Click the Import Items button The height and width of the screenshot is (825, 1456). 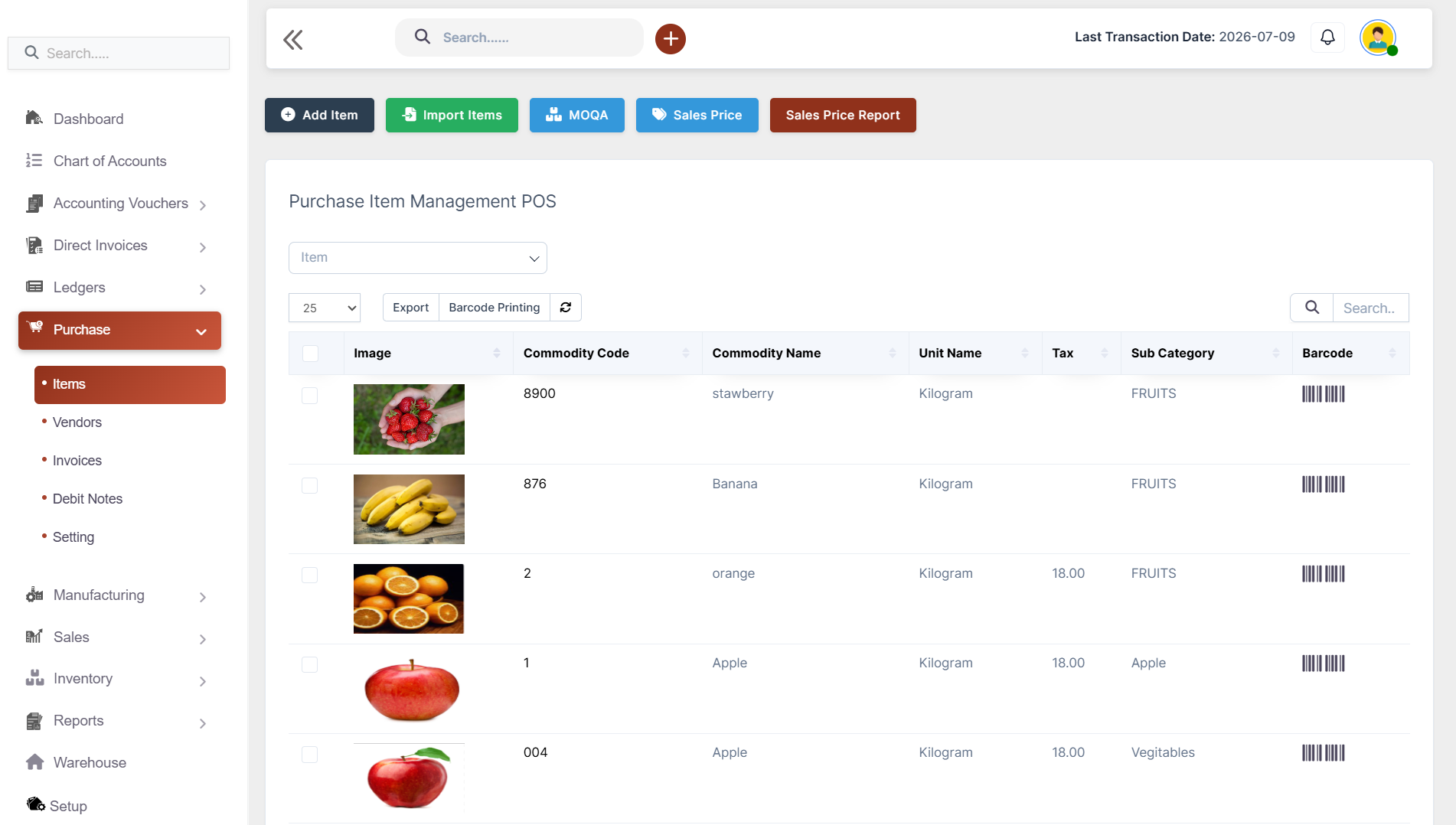tap(452, 115)
